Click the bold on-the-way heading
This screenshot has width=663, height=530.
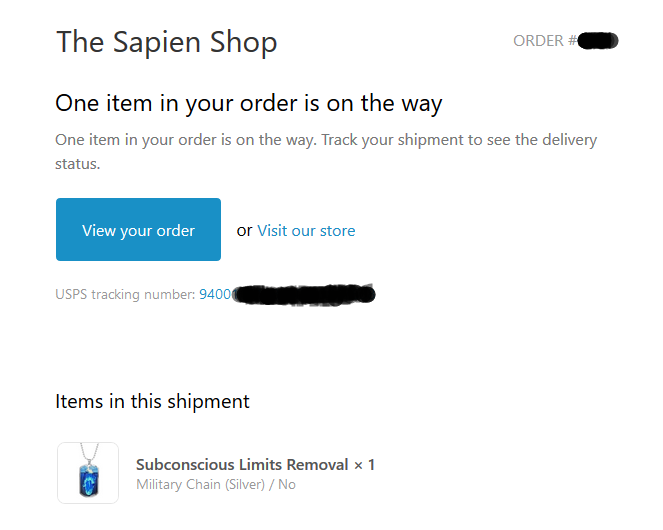(248, 103)
